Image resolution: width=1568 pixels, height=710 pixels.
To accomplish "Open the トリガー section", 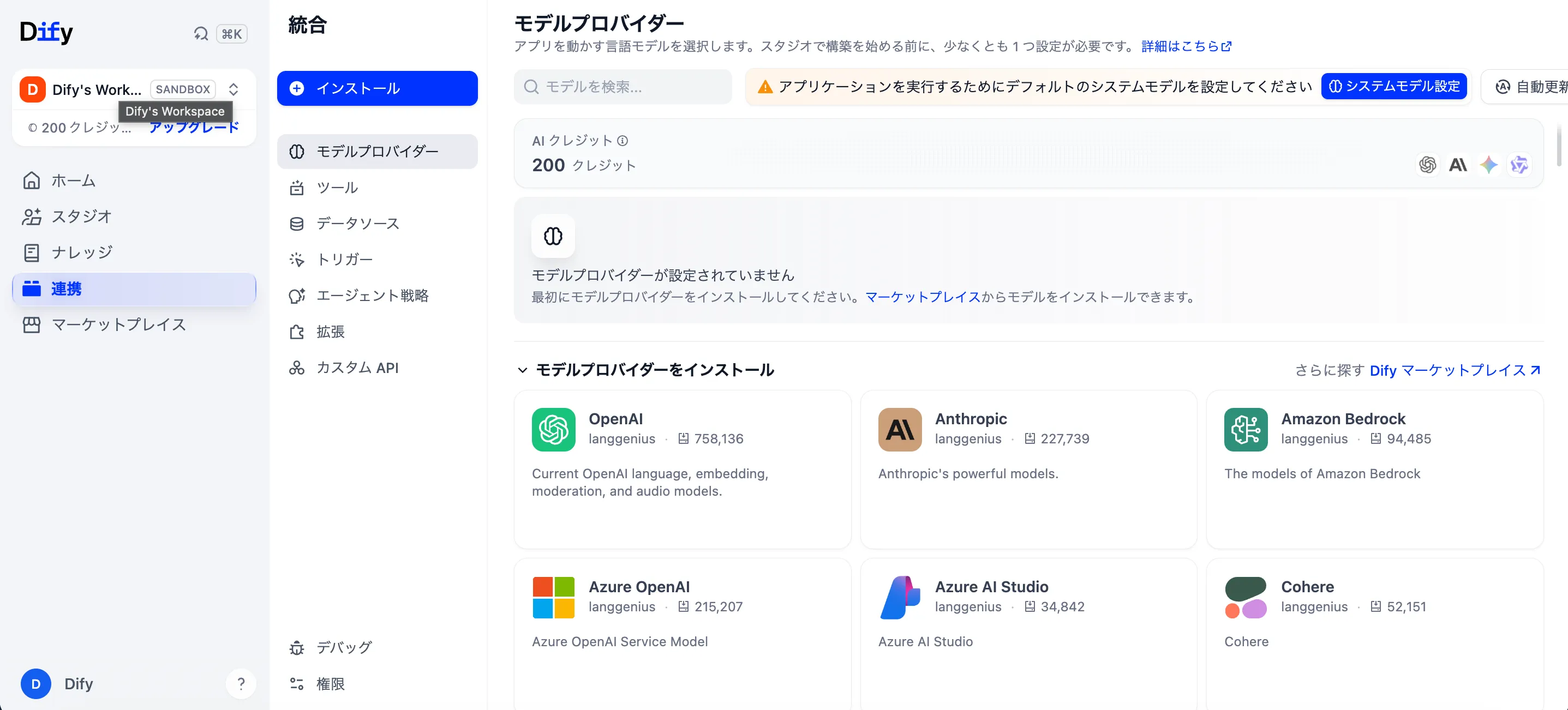I will pos(378,259).
